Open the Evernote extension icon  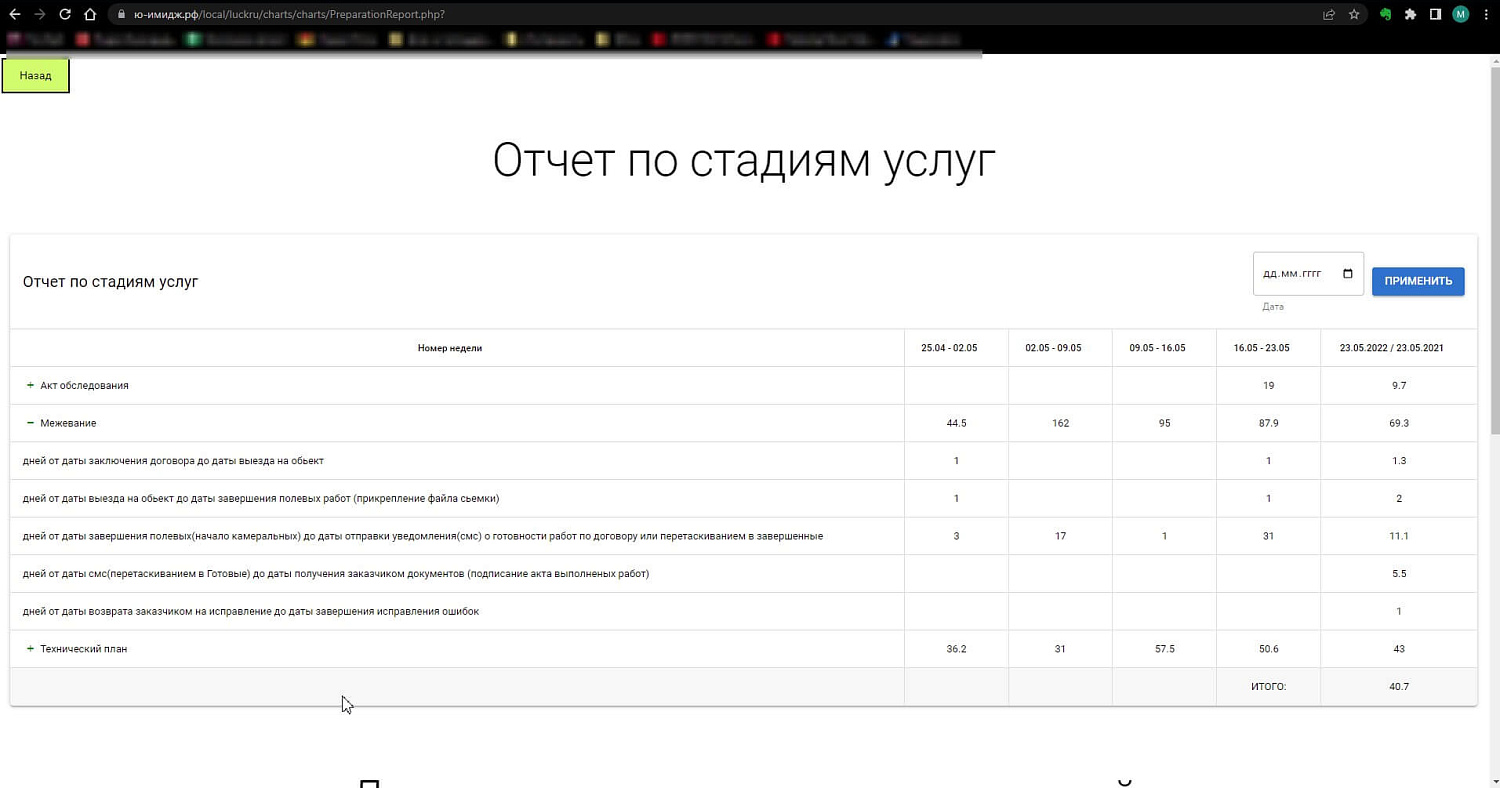click(1385, 14)
